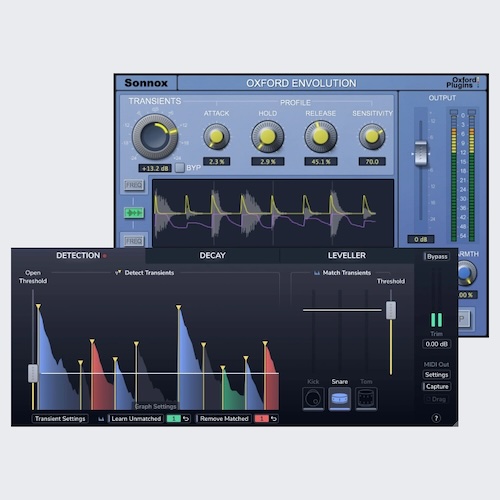Select the Tom drum icon
This screenshot has width=500, height=500.
coord(366,398)
